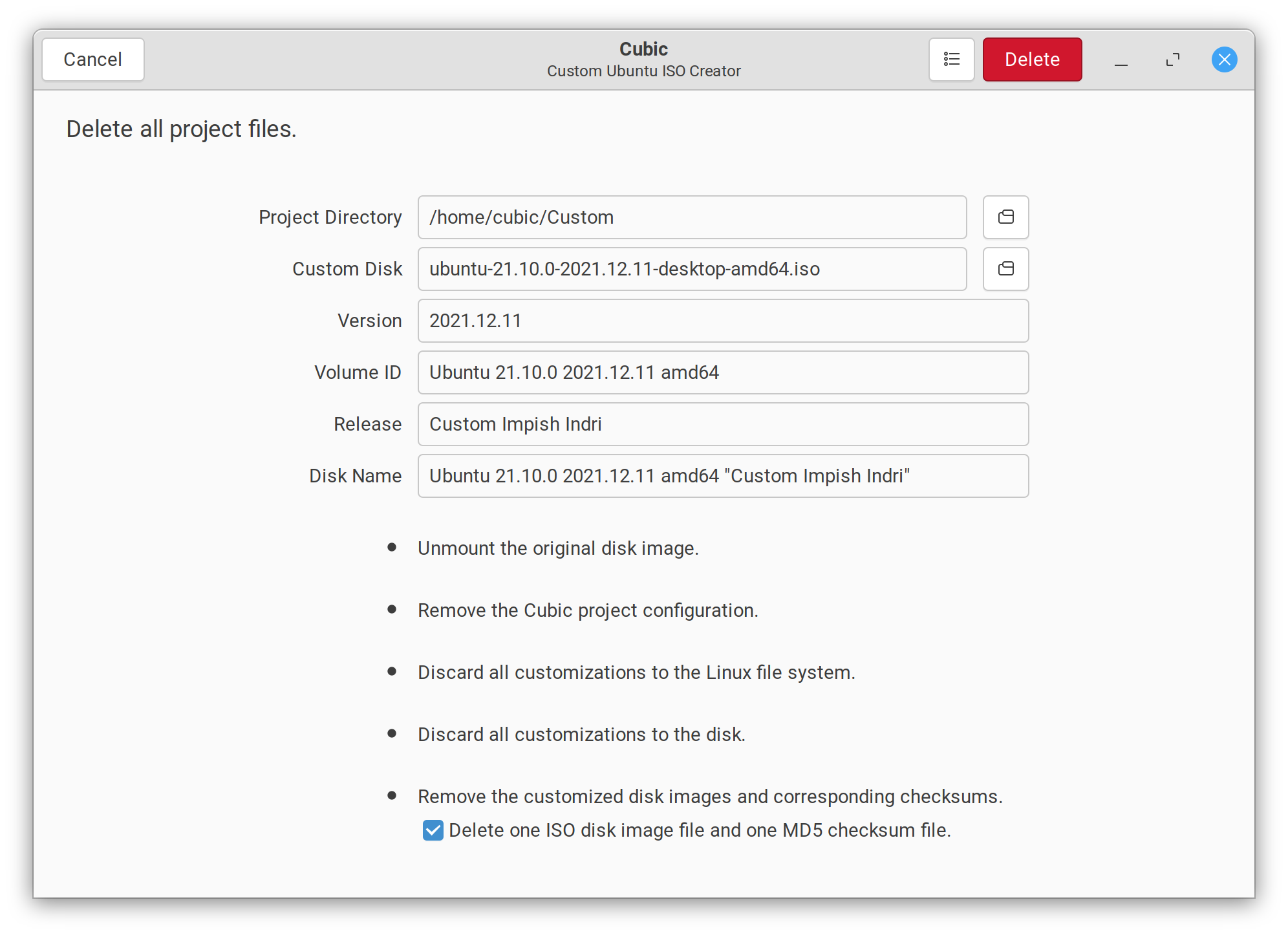1288x935 pixels.
Task: Click the Delete button
Action: pyautogui.click(x=1031, y=59)
